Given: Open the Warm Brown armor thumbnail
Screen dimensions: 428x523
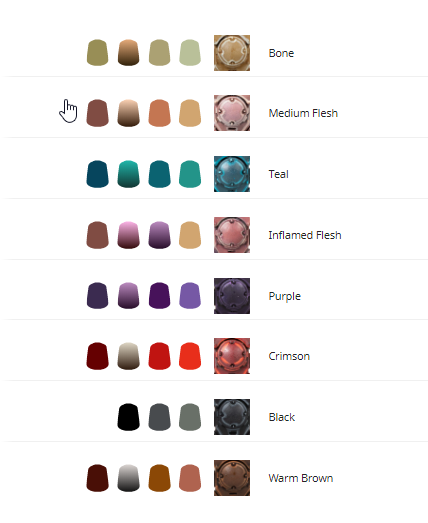Looking at the screenshot, I should (232, 478).
